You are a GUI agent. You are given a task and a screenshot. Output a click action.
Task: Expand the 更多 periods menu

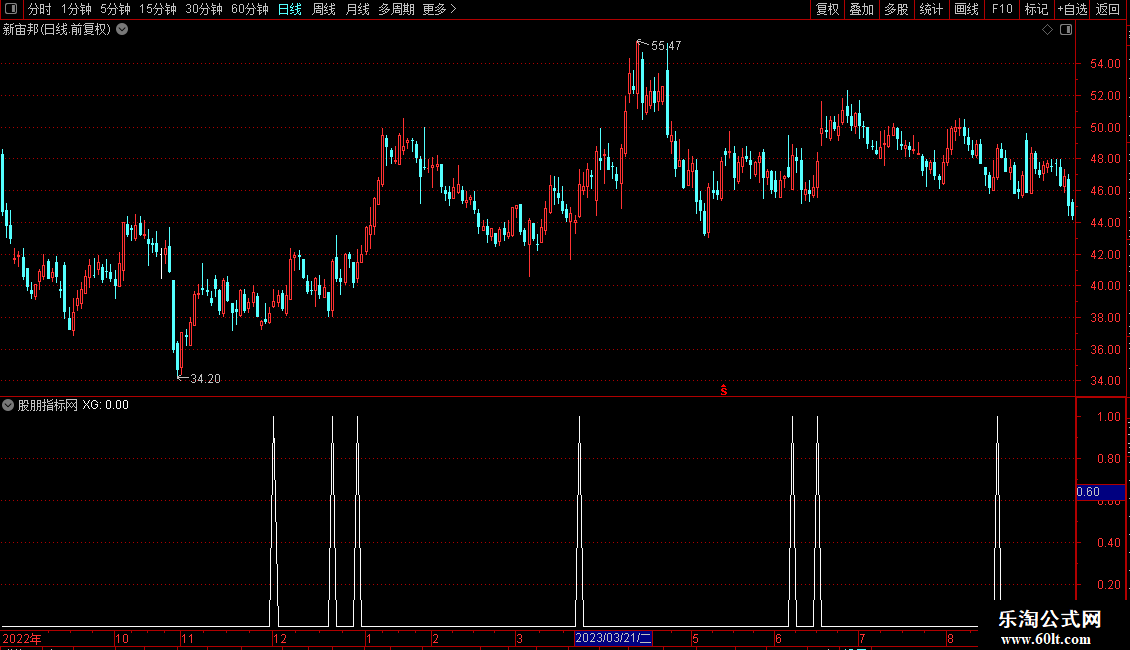click(x=439, y=9)
